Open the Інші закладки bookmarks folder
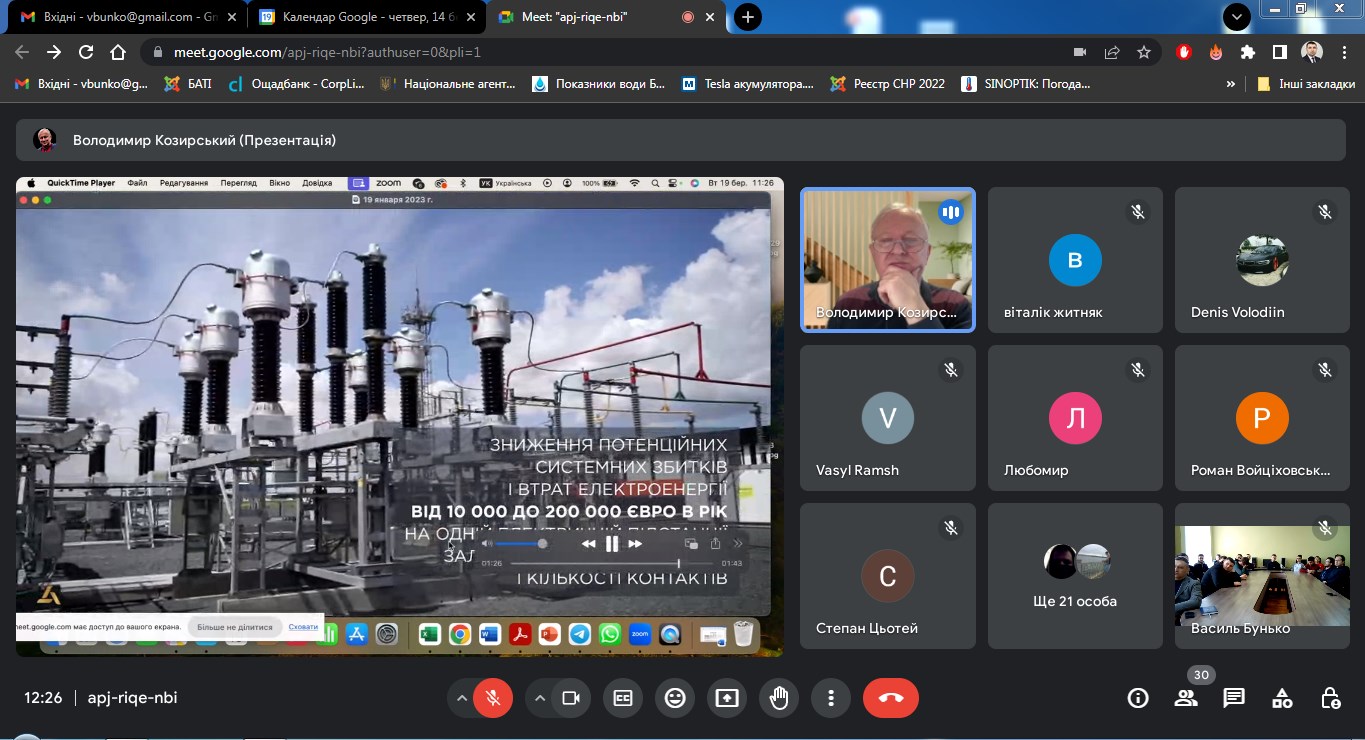The height and width of the screenshot is (740, 1365). (1305, 84)
